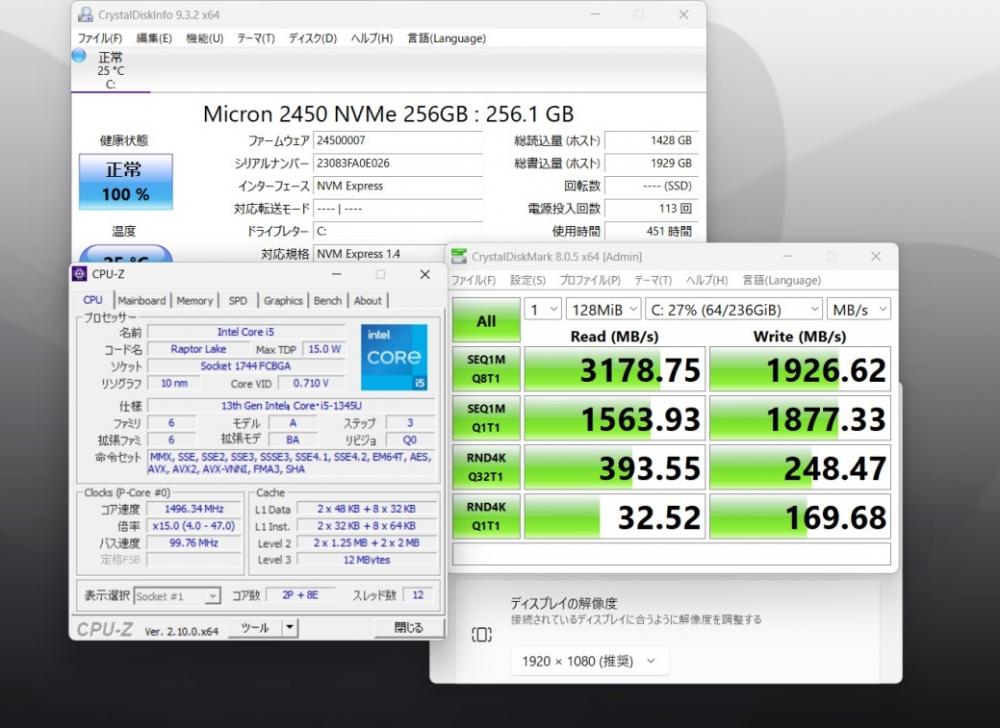The height and width of the screenshot is (728, 1000).
Task: Open 言語(Language) menu in CrystalDiskInfo
Action: click(446, 38)
